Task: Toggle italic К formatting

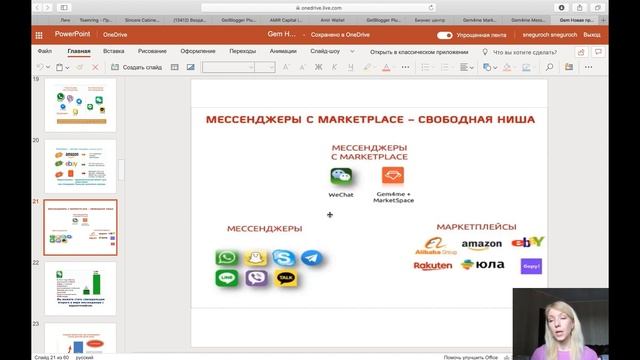Action: (x=334, y=67)
